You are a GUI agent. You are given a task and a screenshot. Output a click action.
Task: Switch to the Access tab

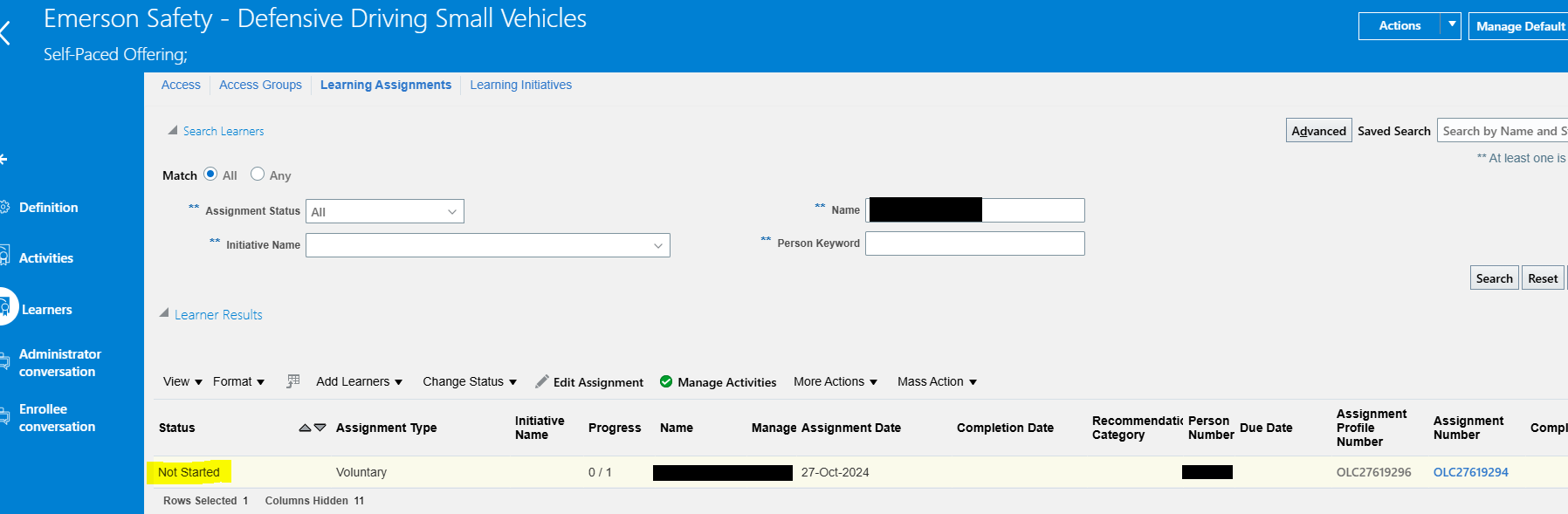(x=181, y=85)
